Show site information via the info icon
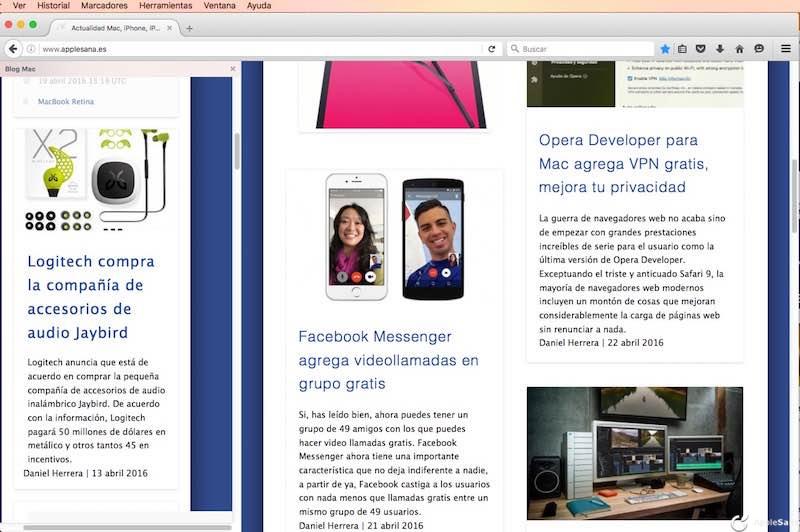Viewport: 800px width, 532px height. click(31, 49)
